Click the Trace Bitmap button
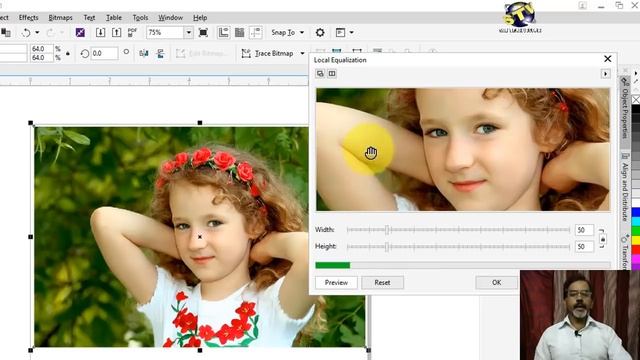The image size is (640, 360). point(268,53)
